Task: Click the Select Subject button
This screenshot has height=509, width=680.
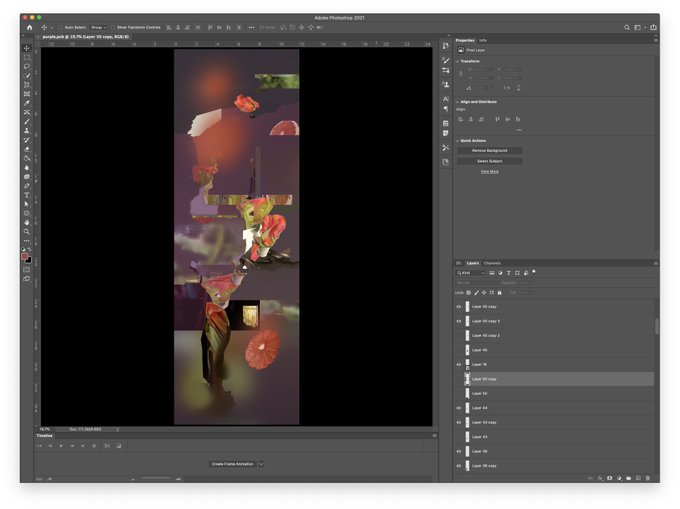Action: 490,161
